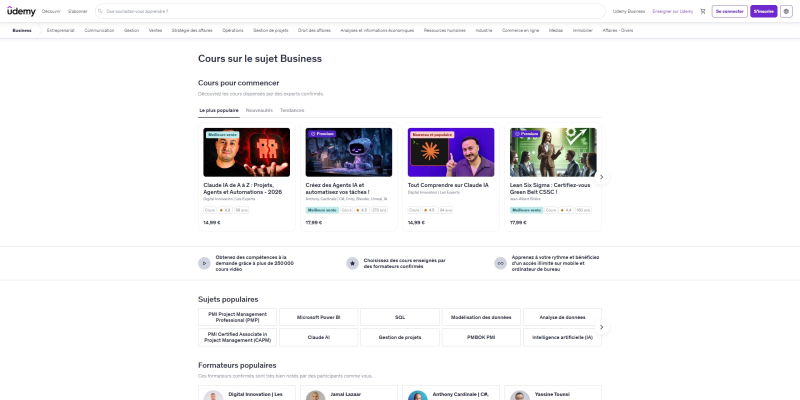Viewport: 800px width, 400px height.
Task: Select Microsoft Power BI topic
Action: click(x=318, y=317)
